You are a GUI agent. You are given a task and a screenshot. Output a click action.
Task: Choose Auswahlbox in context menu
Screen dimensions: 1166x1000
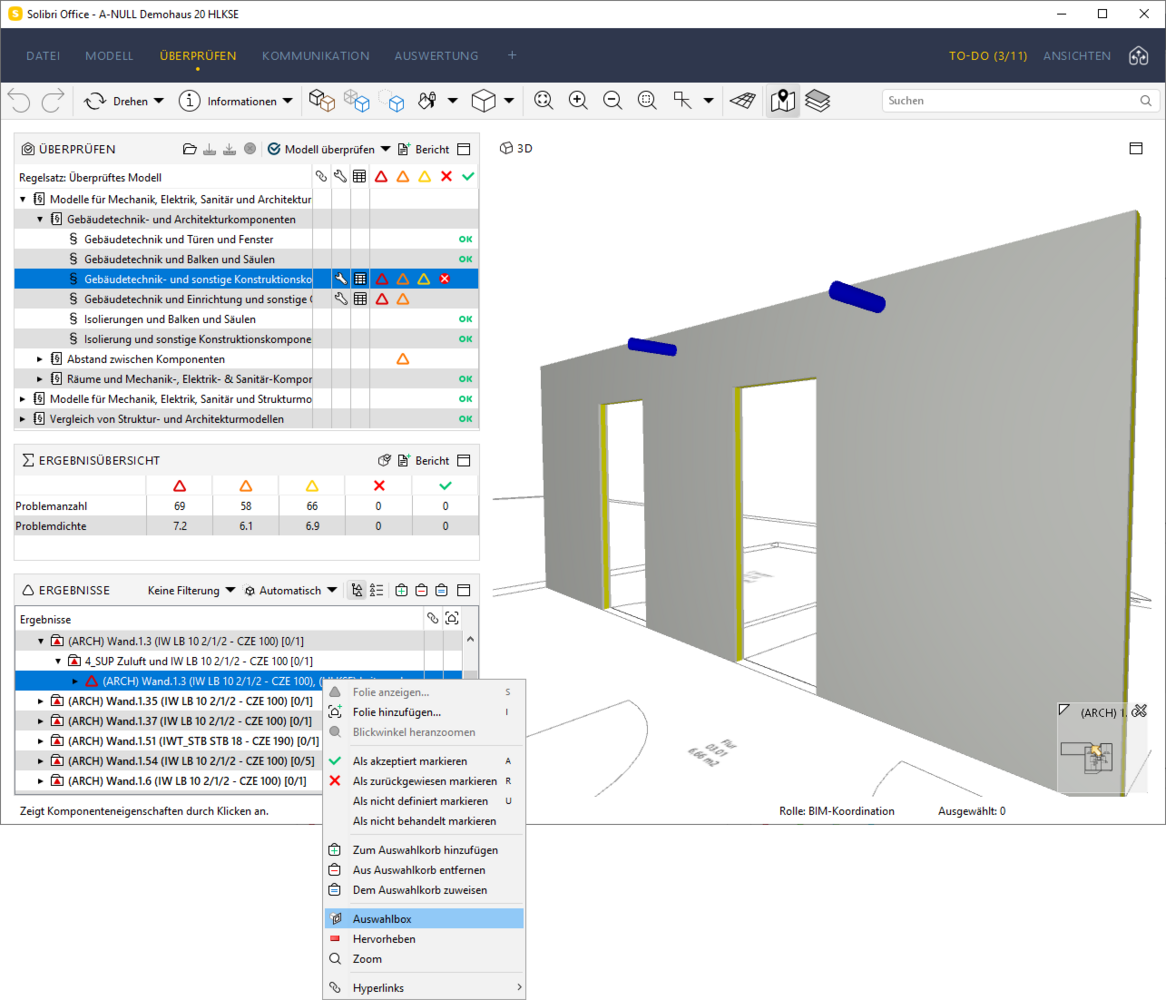coord(424,919)
